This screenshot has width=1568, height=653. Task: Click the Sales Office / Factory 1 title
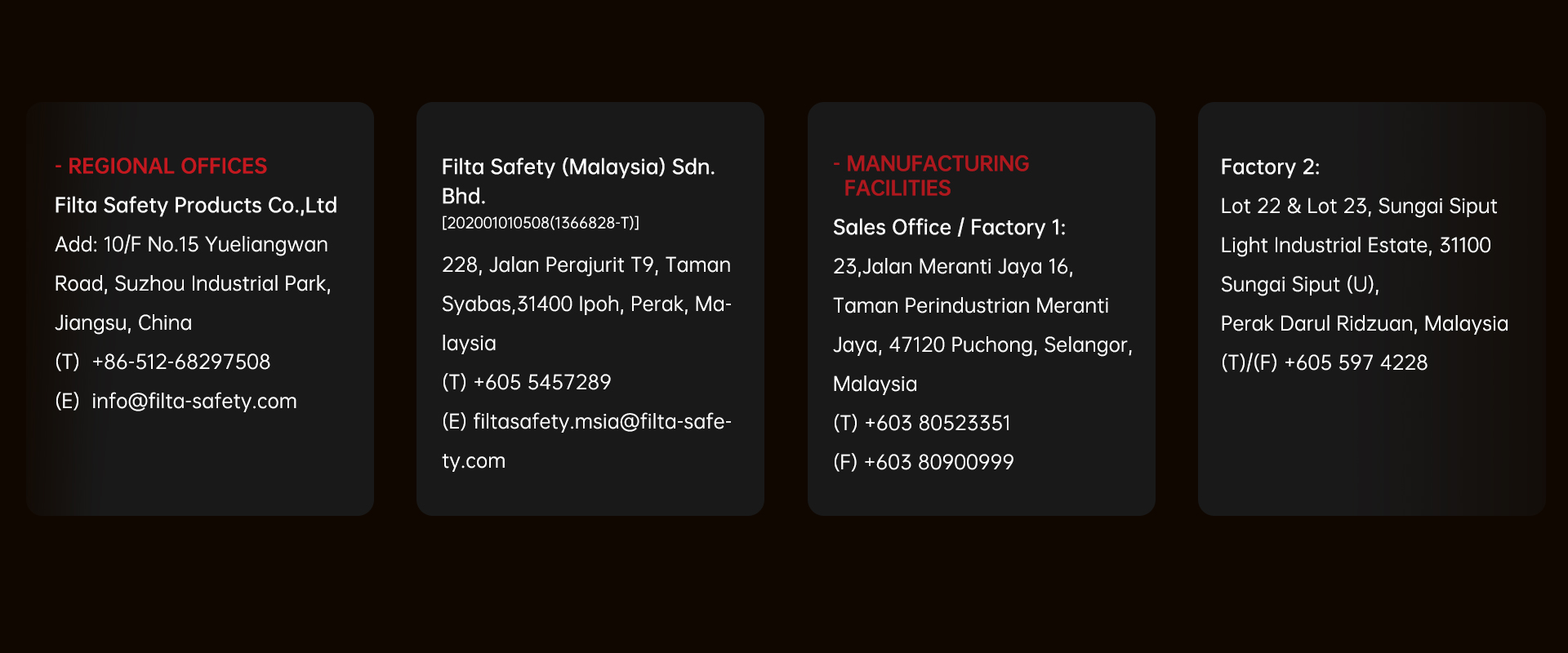(x=949, y=227)
